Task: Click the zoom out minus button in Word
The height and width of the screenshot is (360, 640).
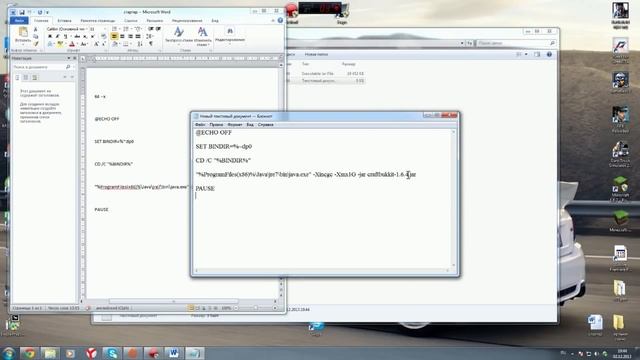Action: pos(236,308)
